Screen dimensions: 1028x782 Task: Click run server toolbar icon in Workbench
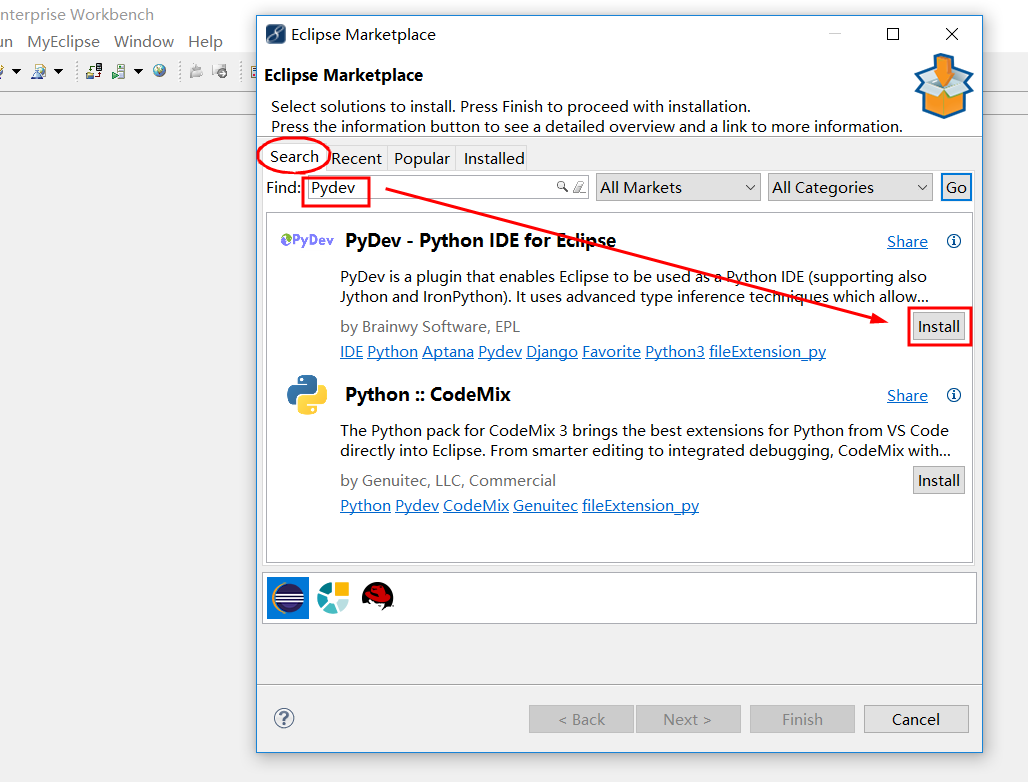coord(119,71)
